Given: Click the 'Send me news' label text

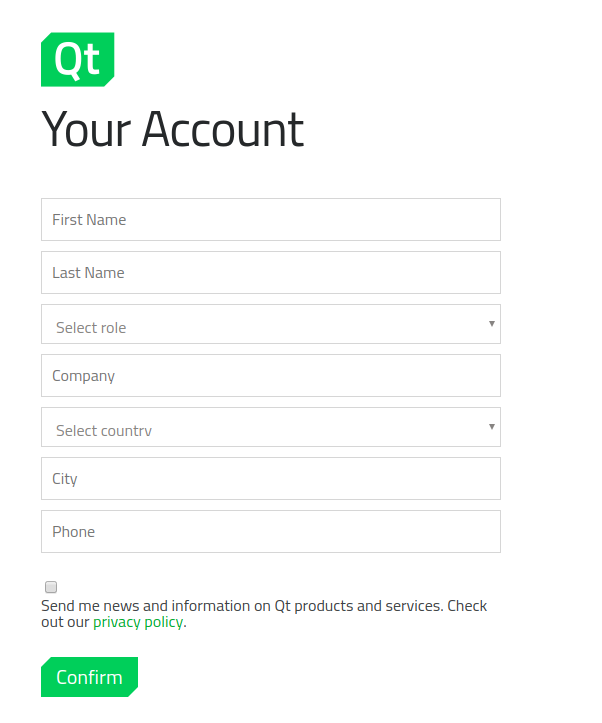Looking at the screenshot, I should click(x=264, y=614).
